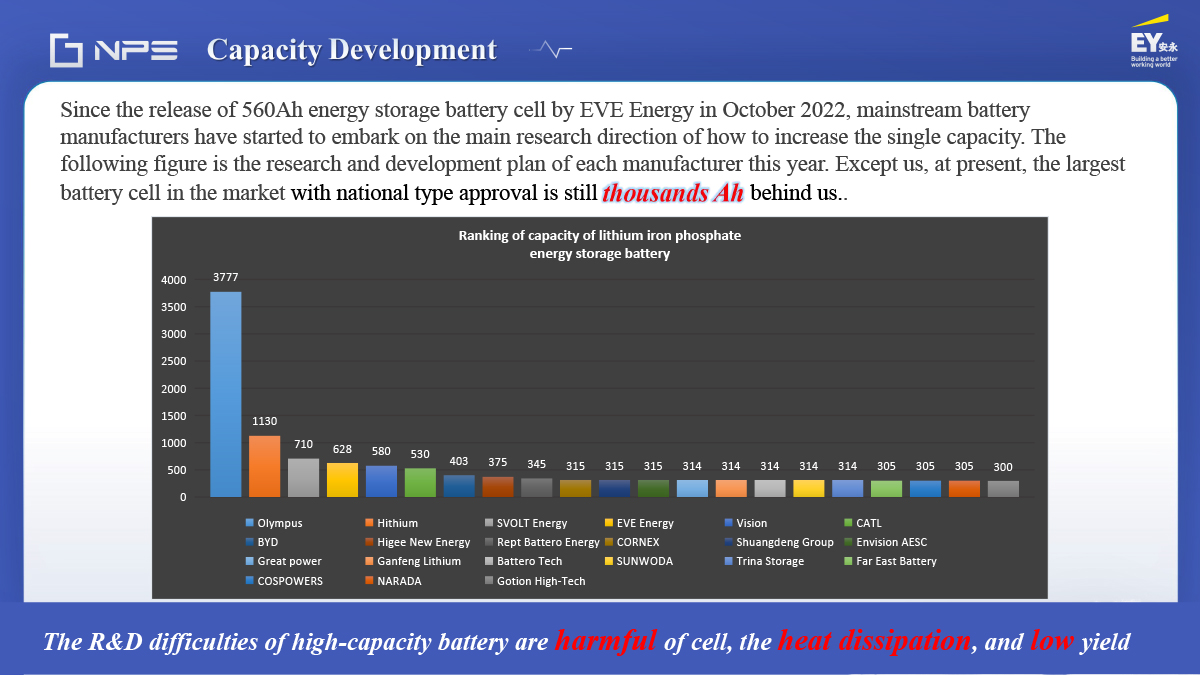Select the CATL legend color marker

848,523
